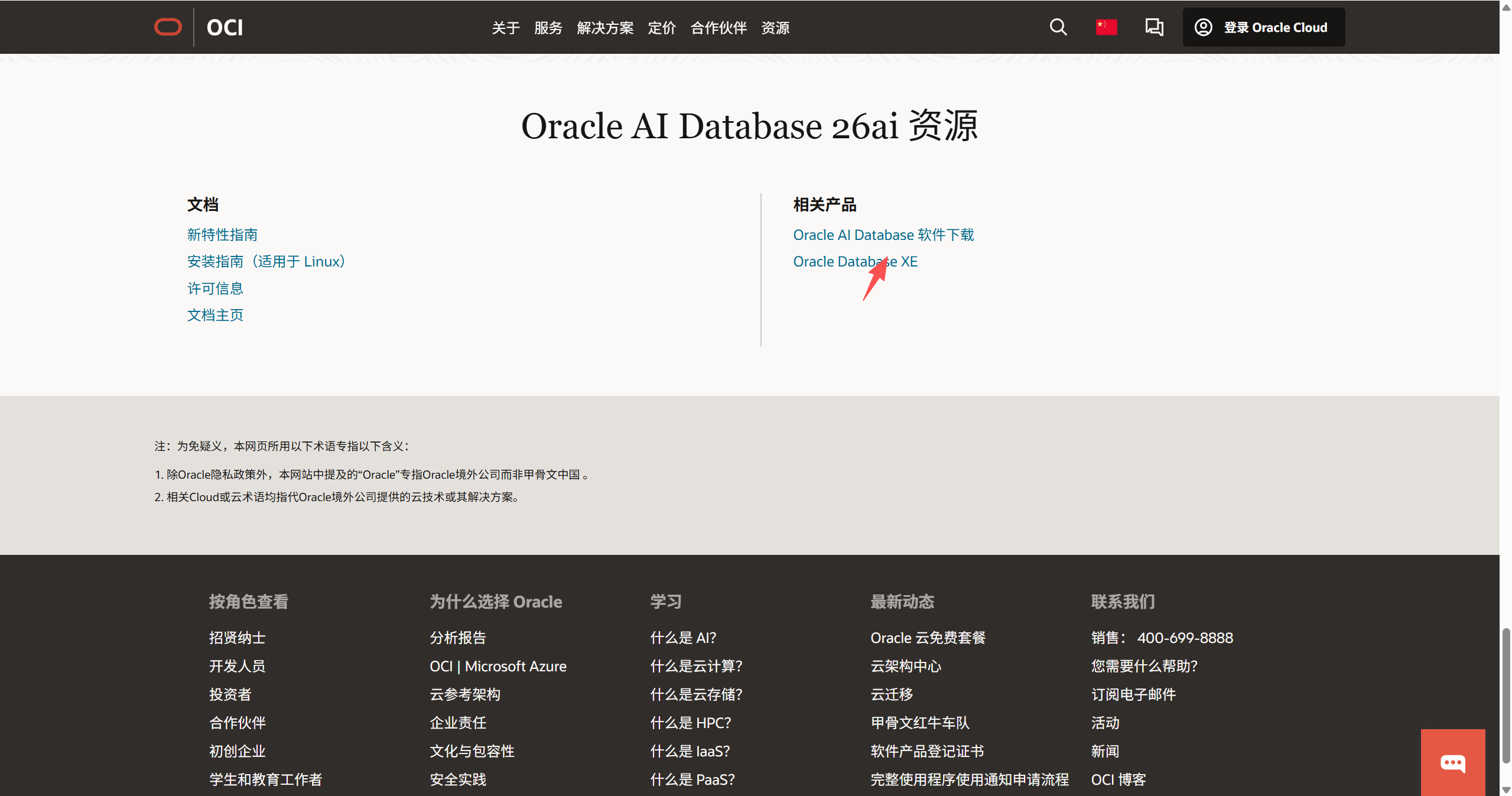
Task: Open the red live chat bubble
Action: (x=1452, y=762)
